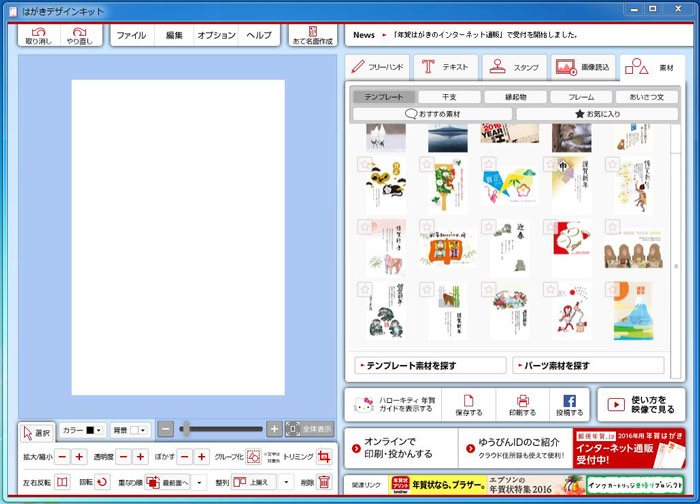Open あて名面作成 address side creator

[x=312, y=35]
